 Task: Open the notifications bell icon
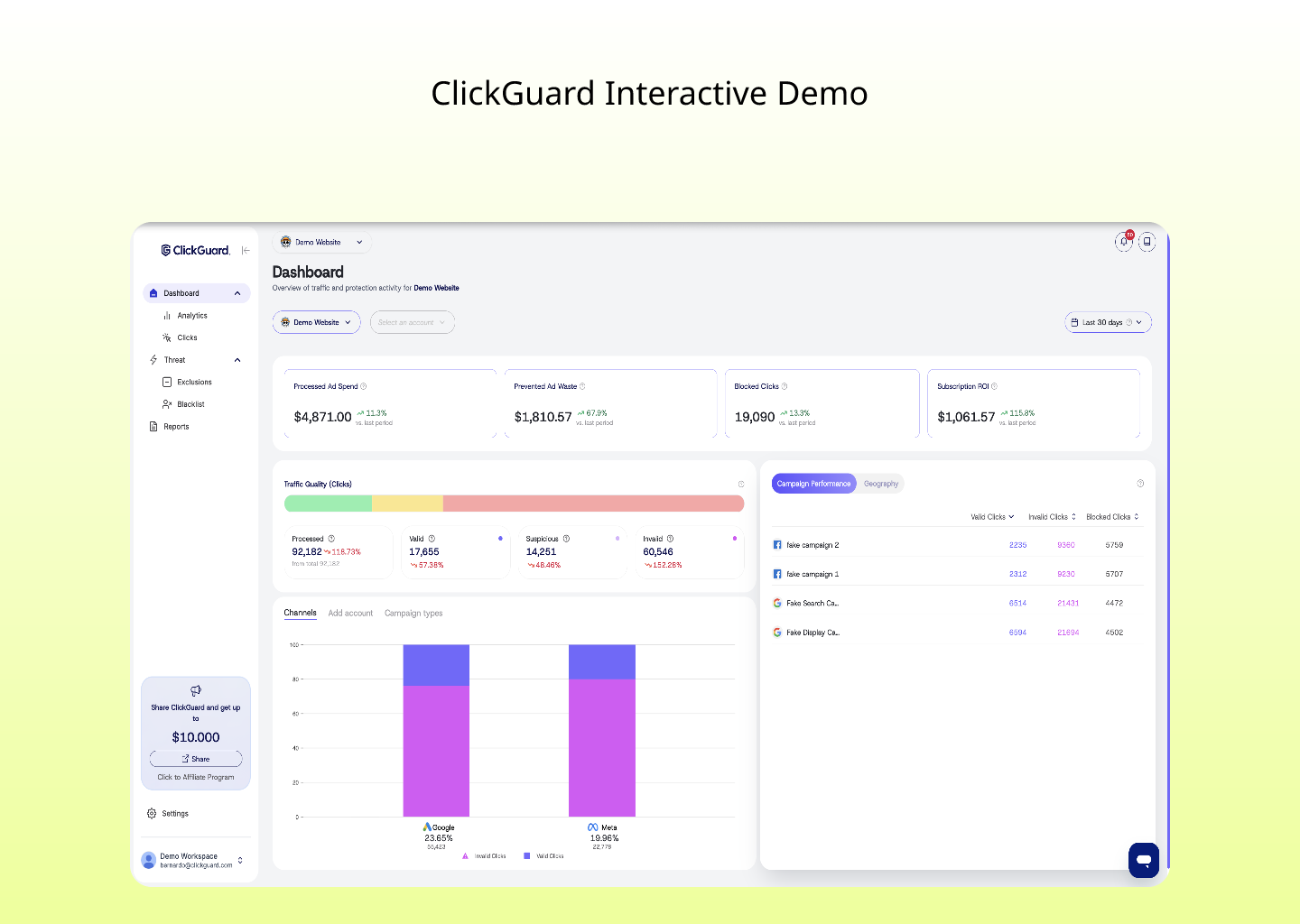pyautogui.click(x=1124, y=242)
